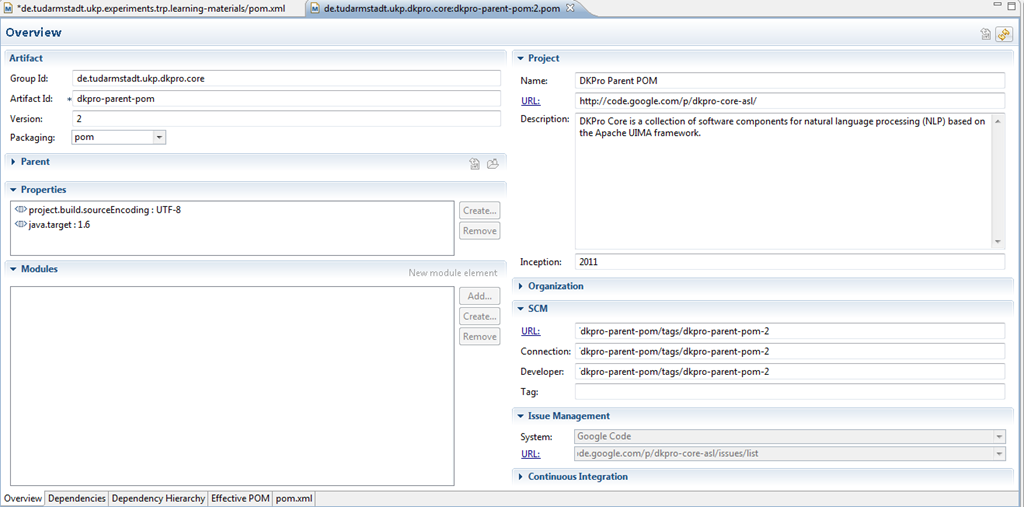Click the open effective POM icon in header

click(x=986, y=34)
